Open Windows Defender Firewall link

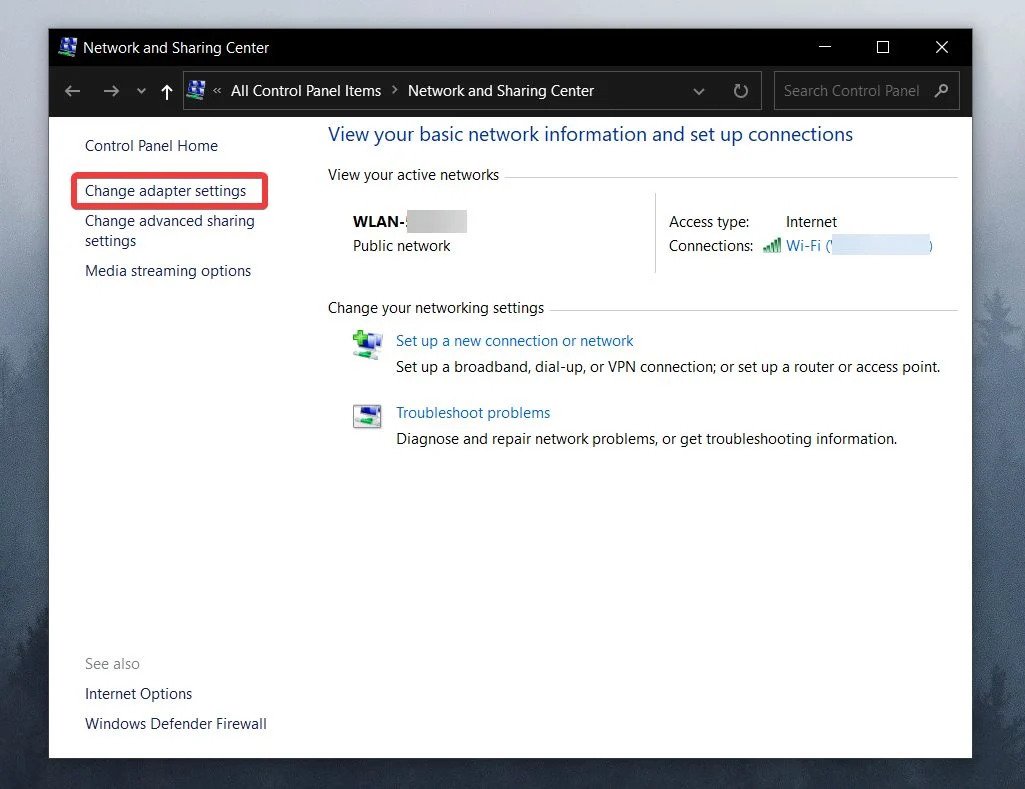[176, 724]
